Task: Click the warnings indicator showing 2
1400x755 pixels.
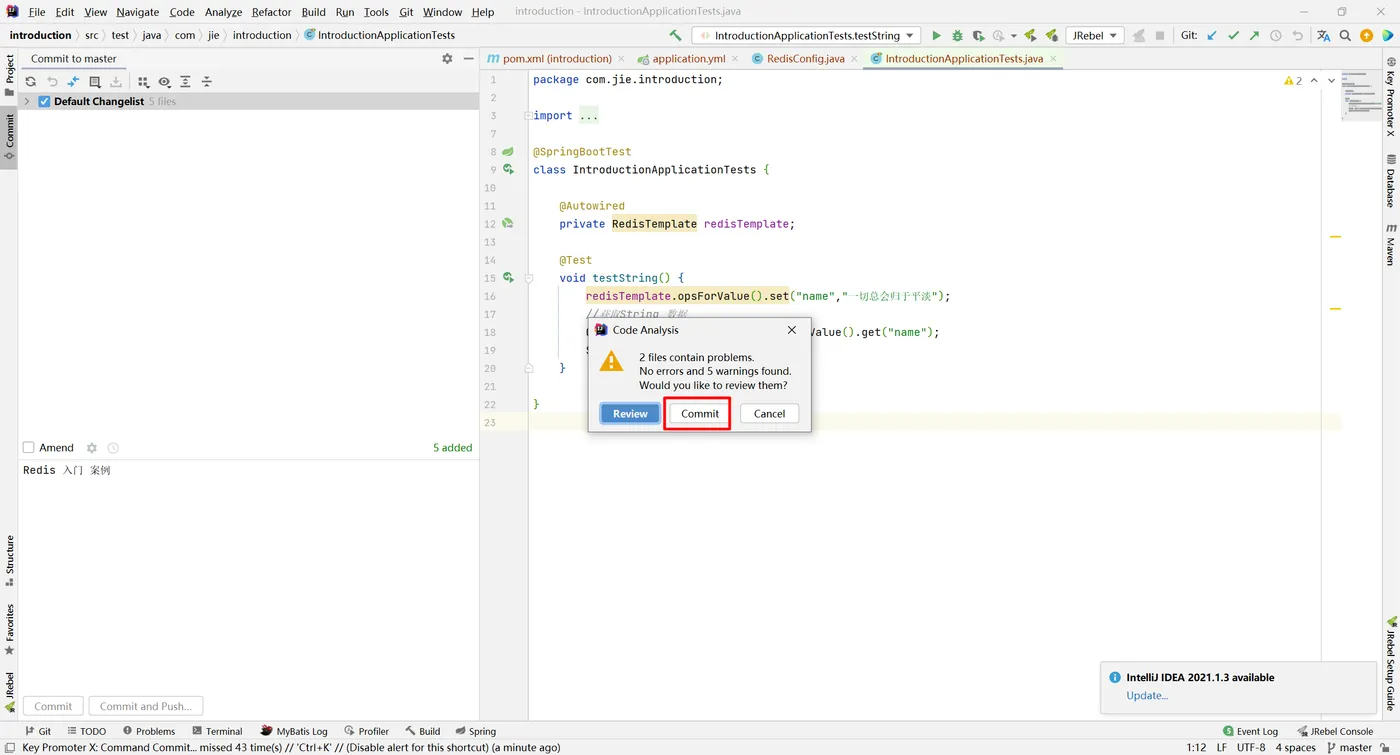Action: click(1293, 80)
